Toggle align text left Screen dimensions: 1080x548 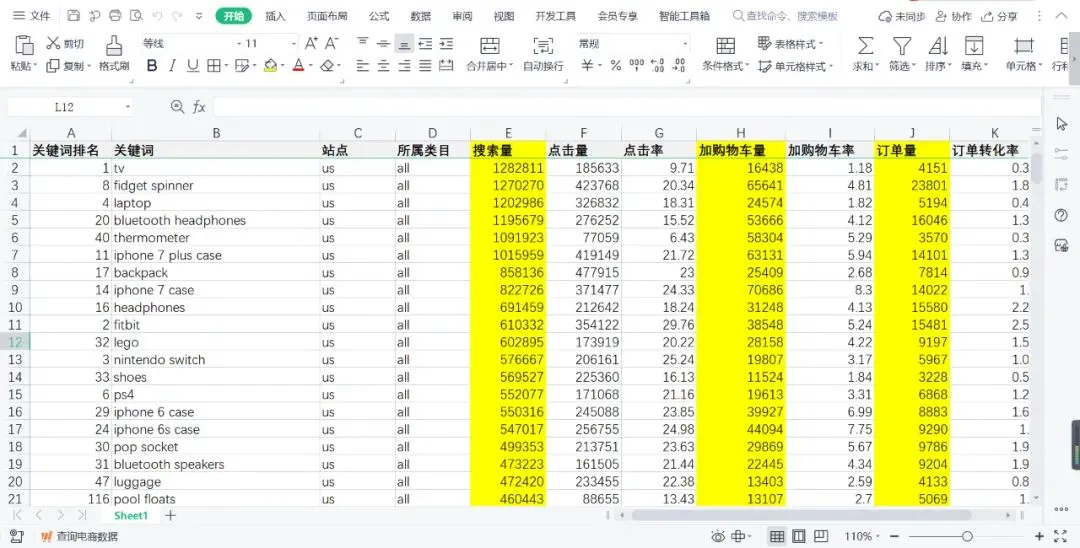[362, 65]
